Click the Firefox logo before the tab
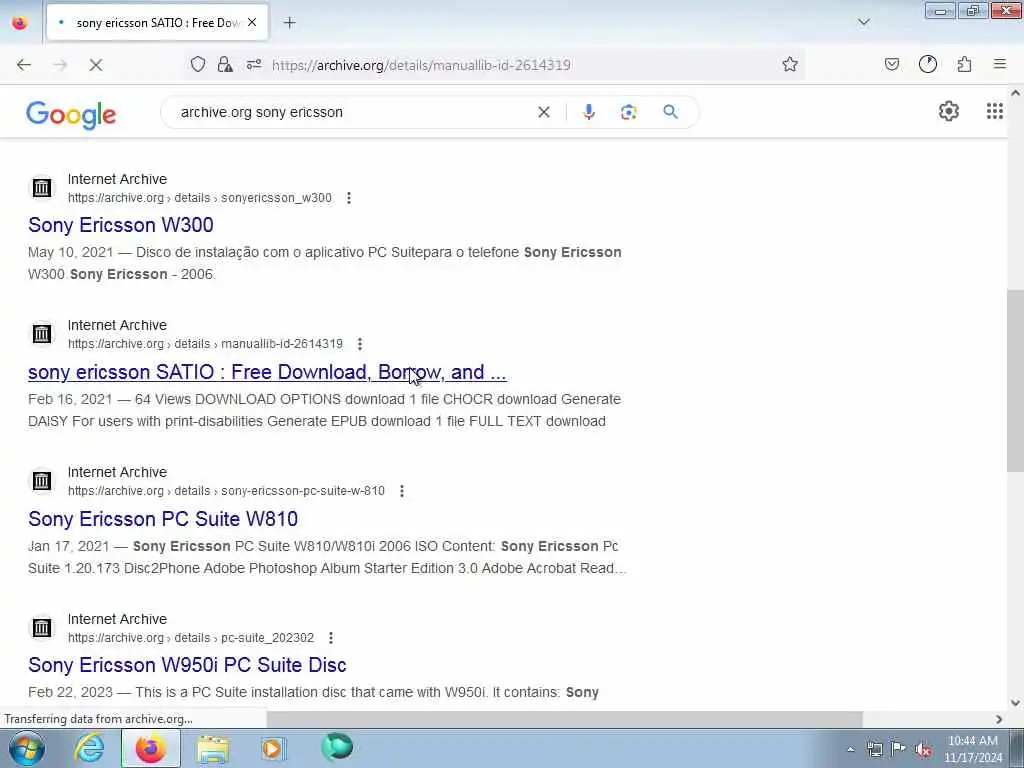 [20, 23]
